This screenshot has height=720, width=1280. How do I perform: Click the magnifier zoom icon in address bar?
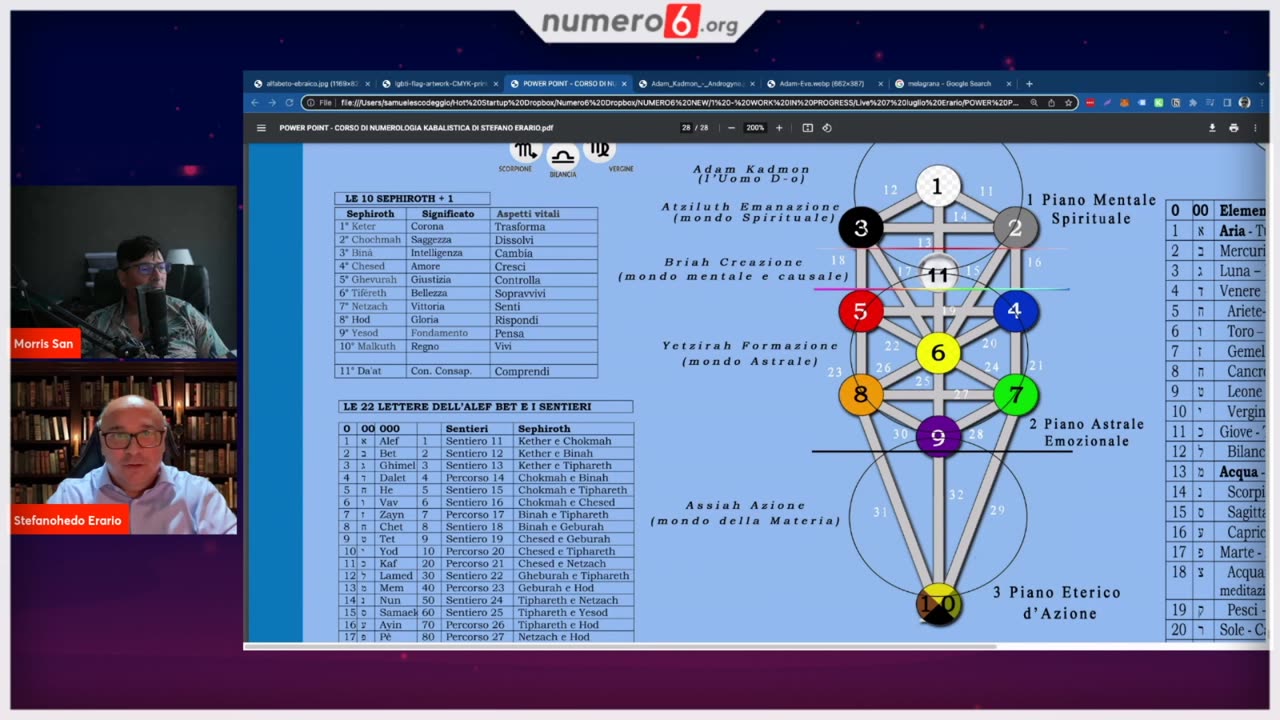click(1034, 102)
